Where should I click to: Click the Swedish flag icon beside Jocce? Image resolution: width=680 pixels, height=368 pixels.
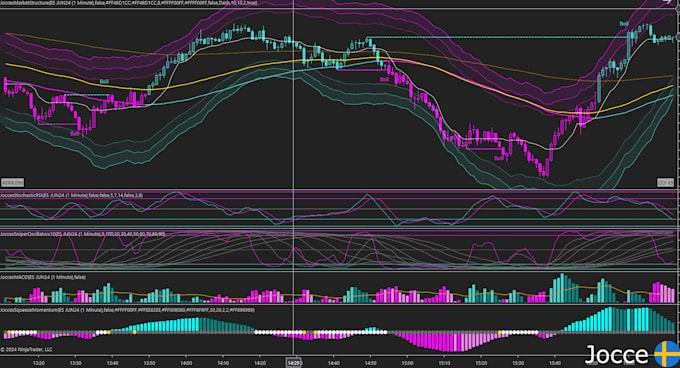coord(667,354)
